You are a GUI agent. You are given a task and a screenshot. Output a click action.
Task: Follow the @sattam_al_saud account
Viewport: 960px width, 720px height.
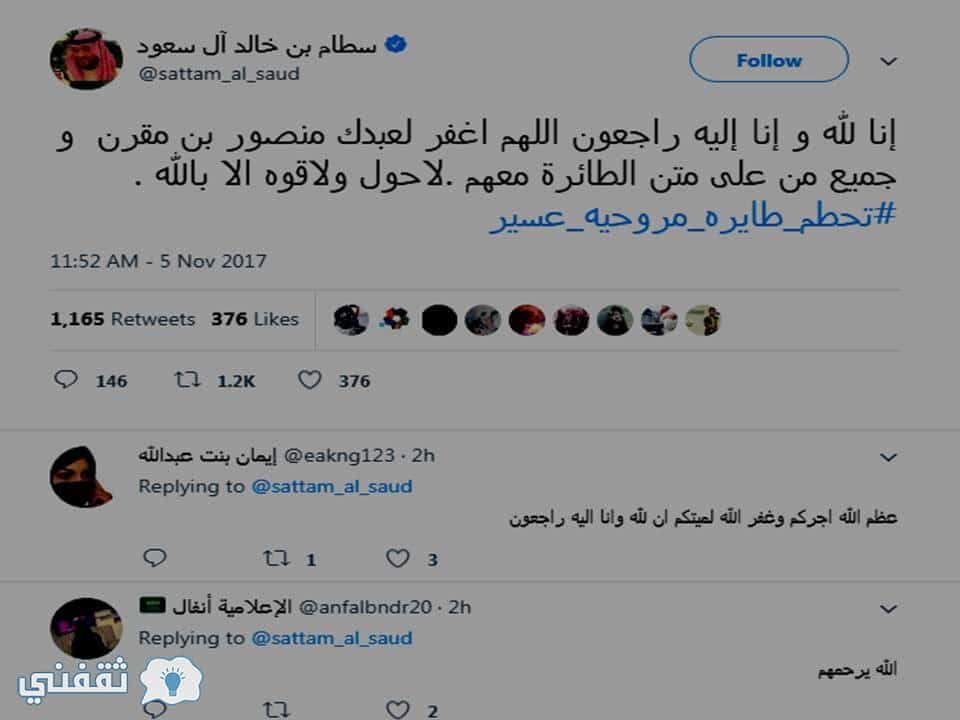(x=769, y=59)
